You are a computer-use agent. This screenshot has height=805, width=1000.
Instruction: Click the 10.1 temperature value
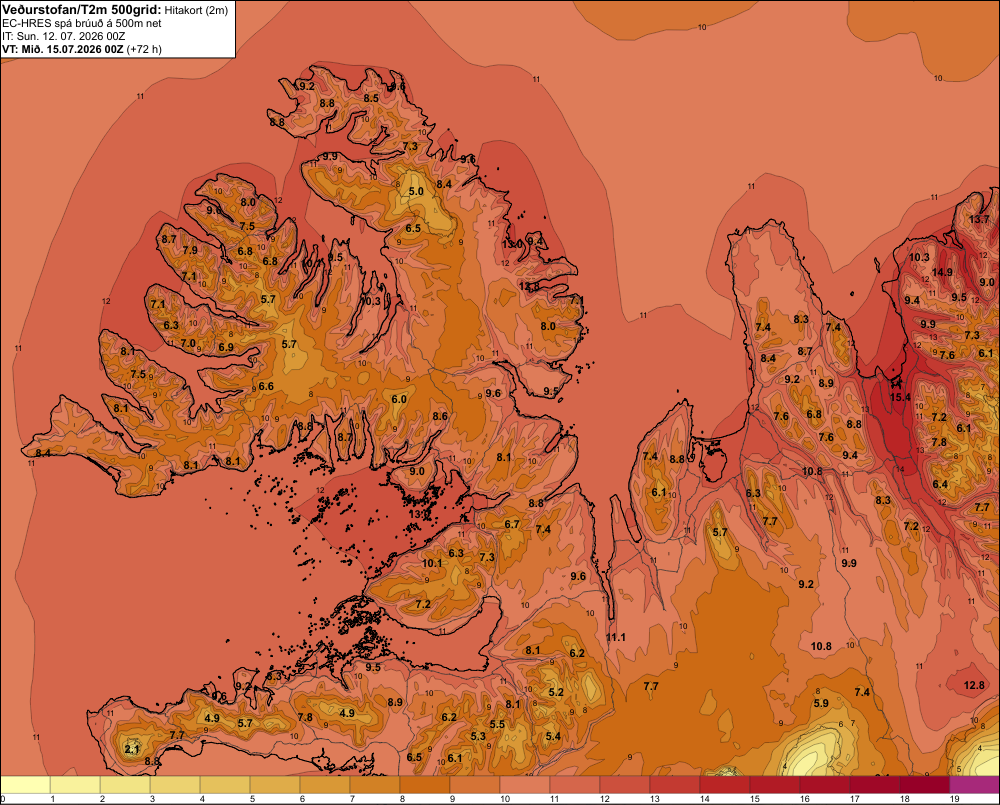[x=432, y=563]
